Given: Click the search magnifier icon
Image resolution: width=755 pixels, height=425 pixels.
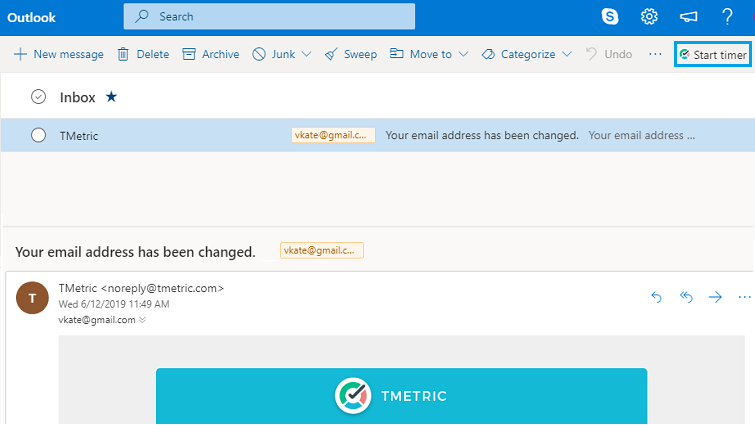Looking at the screenshot, I should pos(142,16).
